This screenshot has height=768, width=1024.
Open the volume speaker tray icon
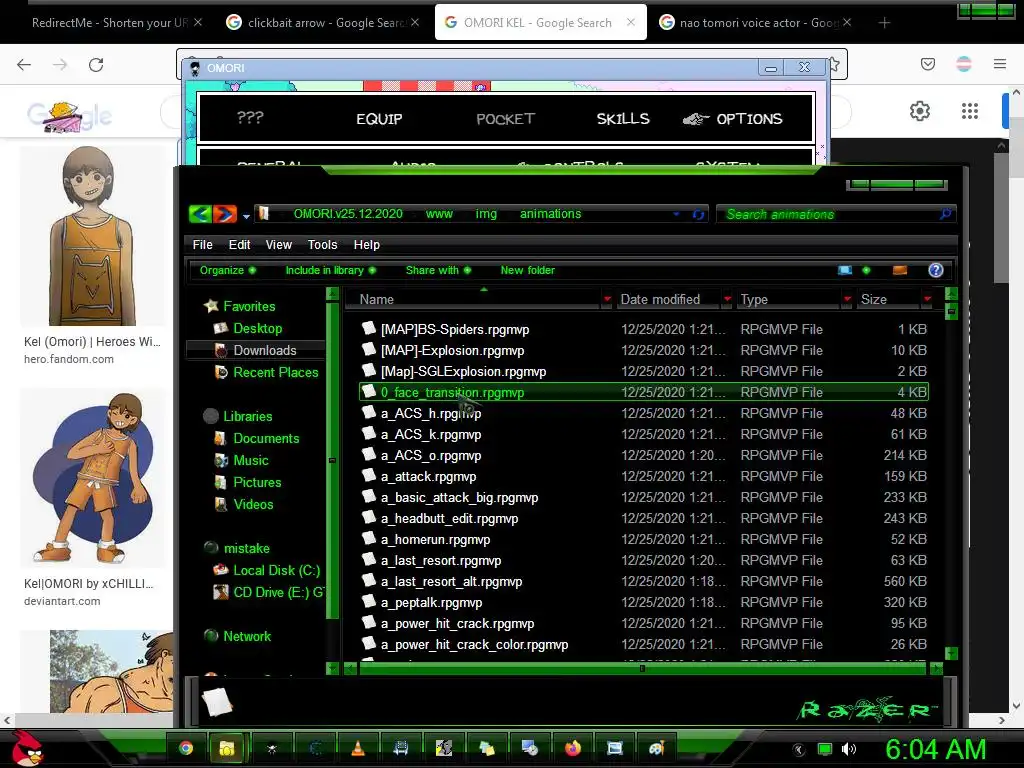tap(848, 749)
